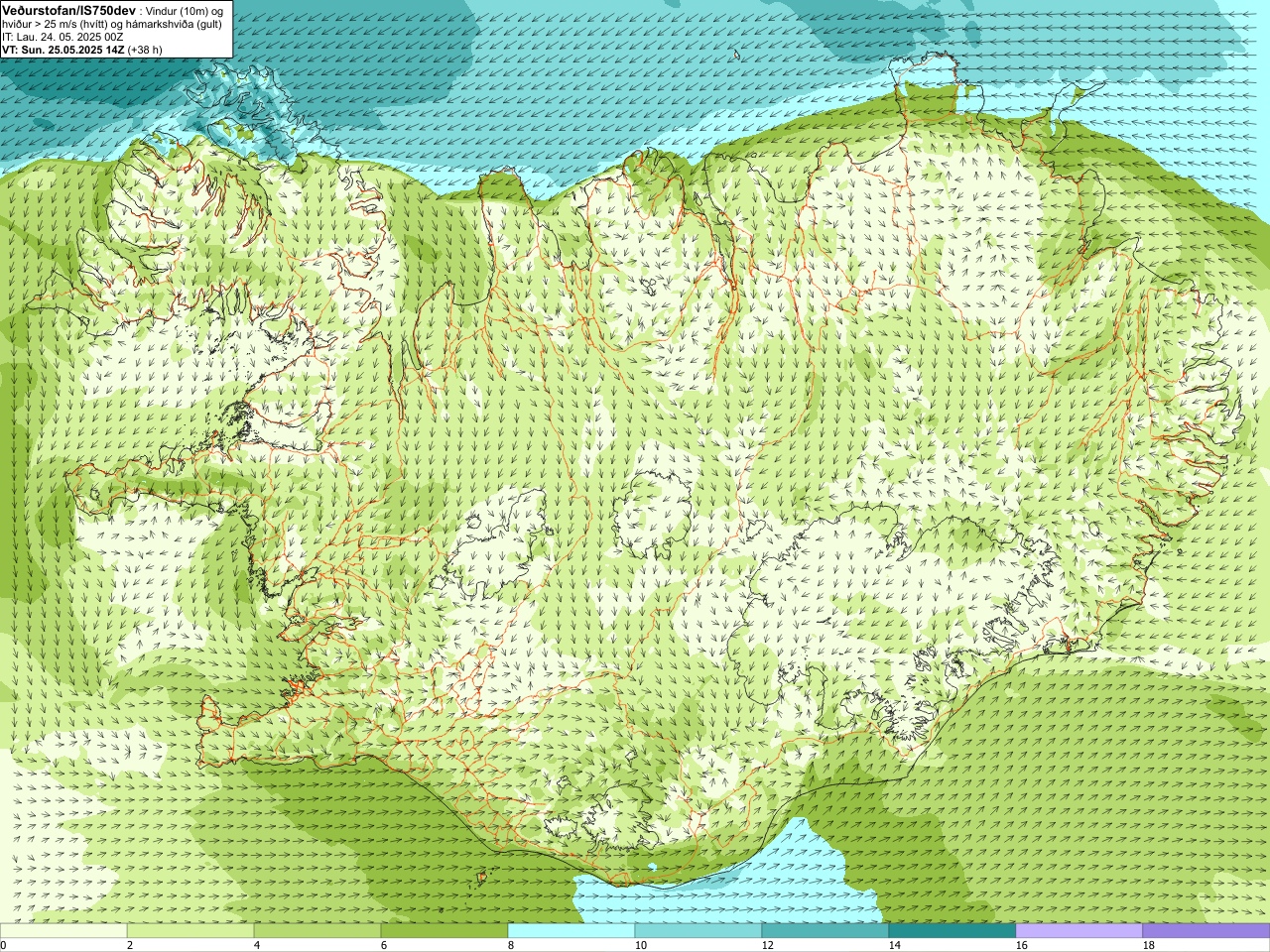Click the legend scale label '14'
This screenshot has width=1270, height=952.
tap(894, 945)
